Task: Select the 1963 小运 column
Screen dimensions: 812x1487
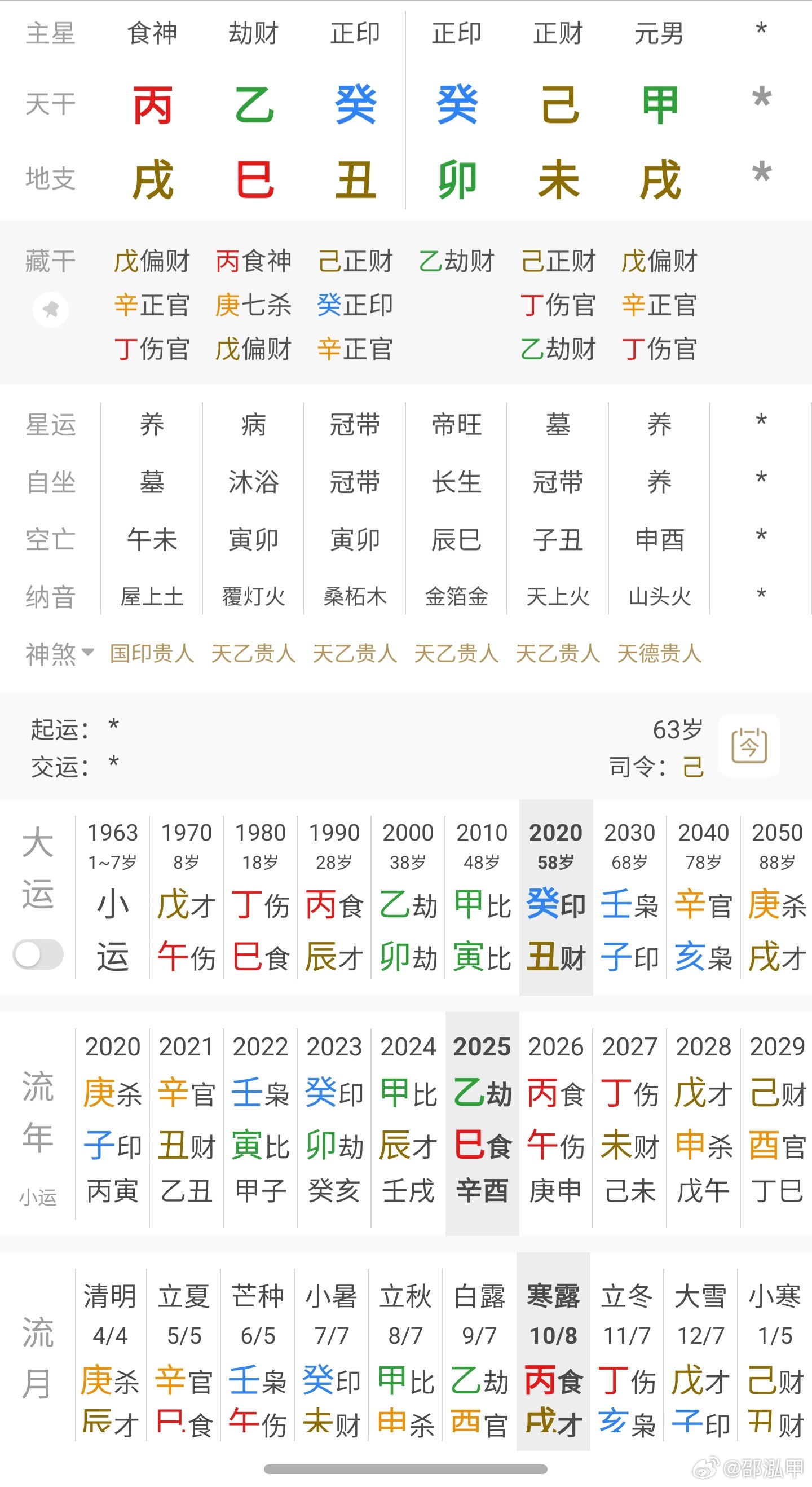Action: click(113, 898)
